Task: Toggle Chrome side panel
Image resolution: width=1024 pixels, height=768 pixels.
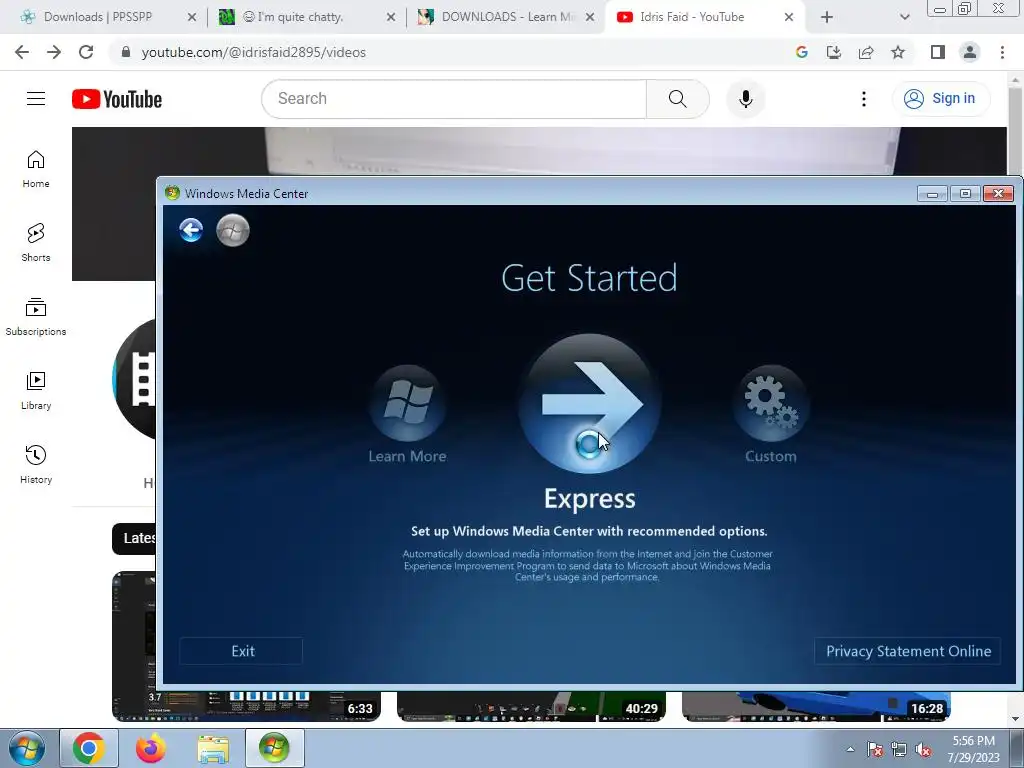Action: point(938,52)
